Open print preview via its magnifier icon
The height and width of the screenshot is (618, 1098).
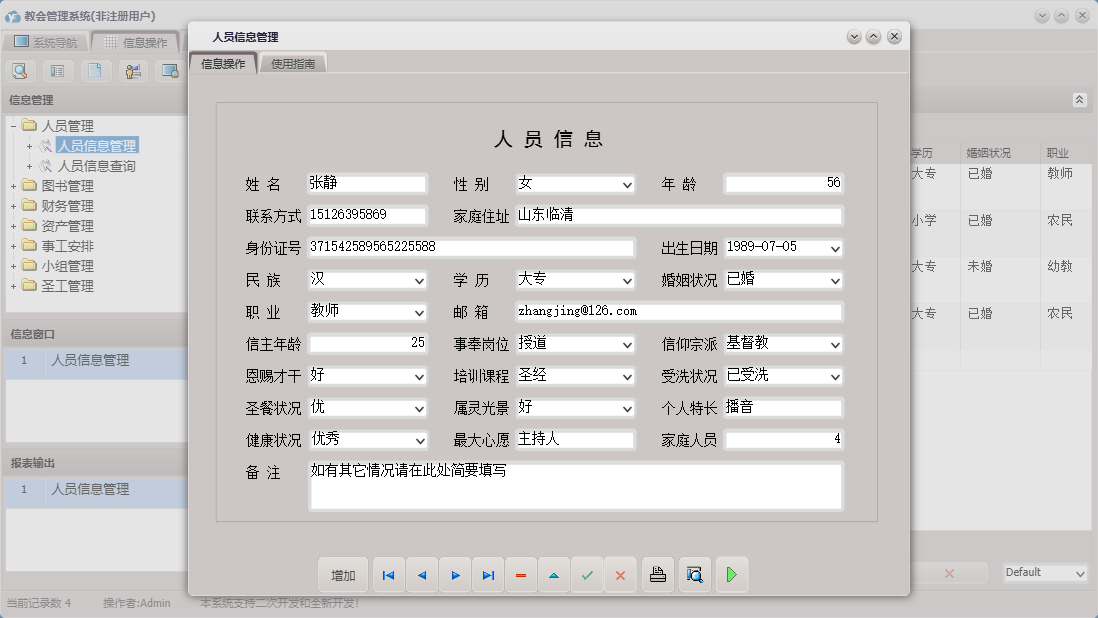click(694, 574)
